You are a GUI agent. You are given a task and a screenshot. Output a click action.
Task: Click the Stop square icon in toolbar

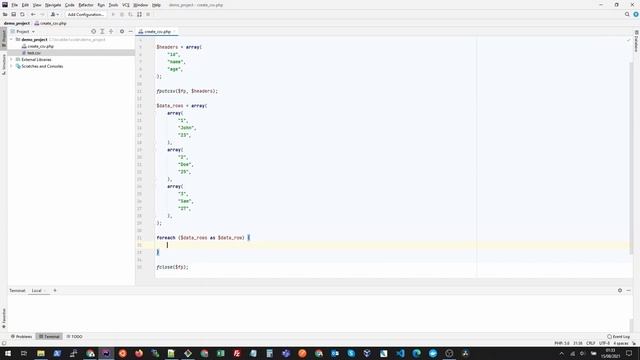tap(148, 14)
